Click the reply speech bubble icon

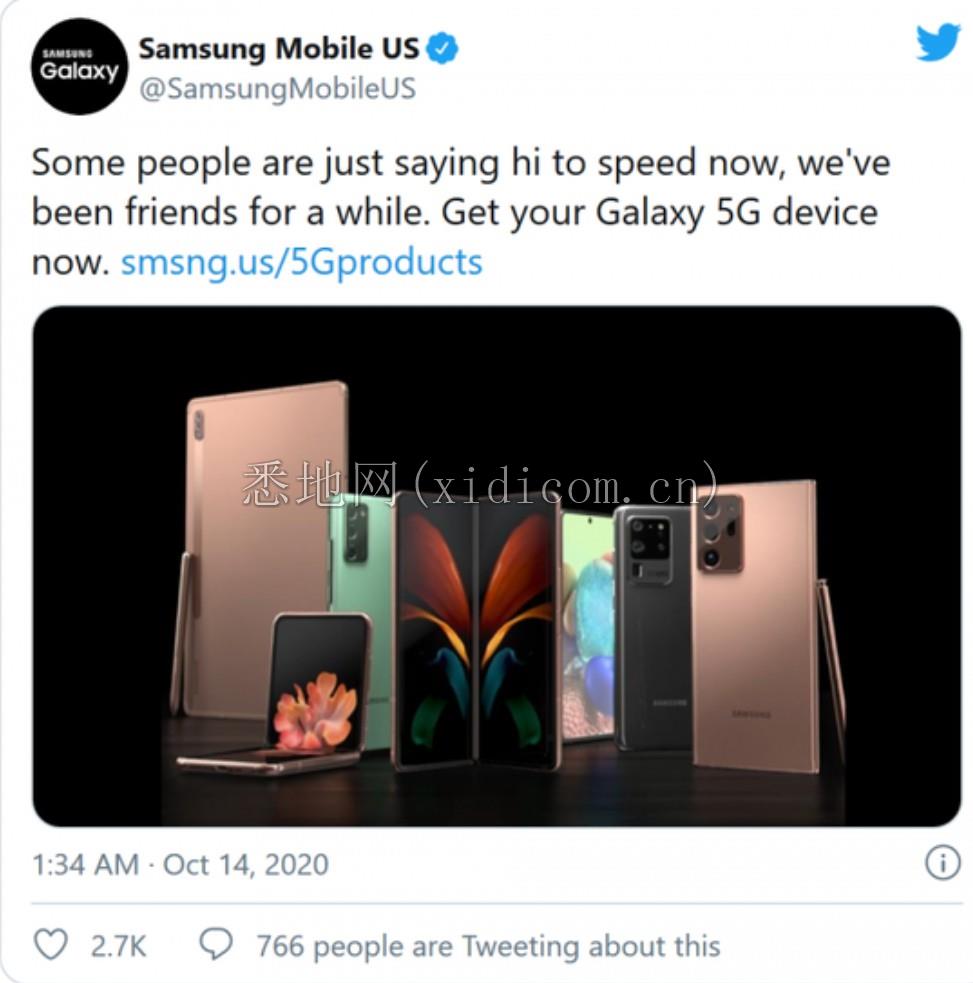[216, 944]
